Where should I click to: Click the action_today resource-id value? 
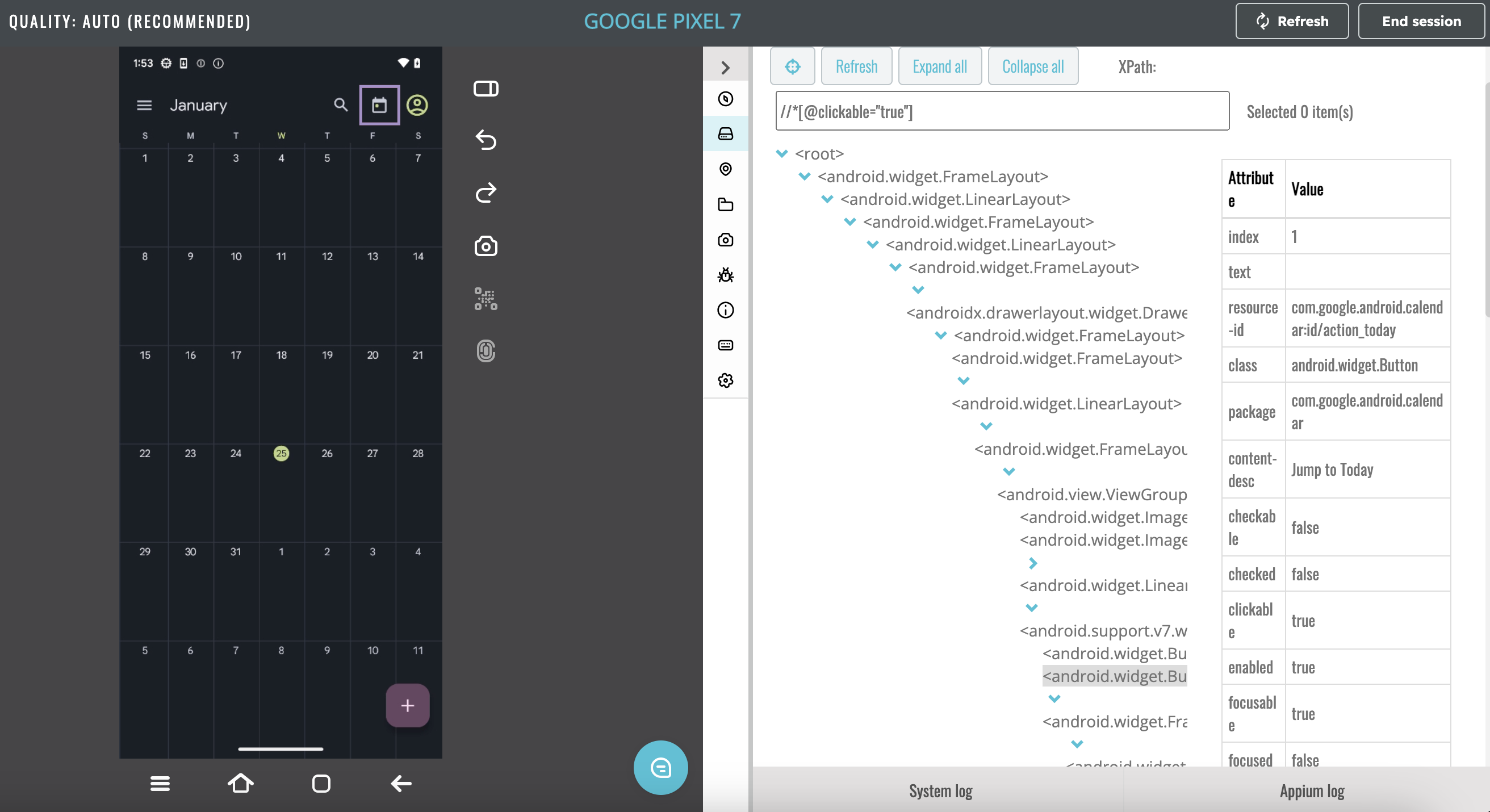coord(1367,319)
